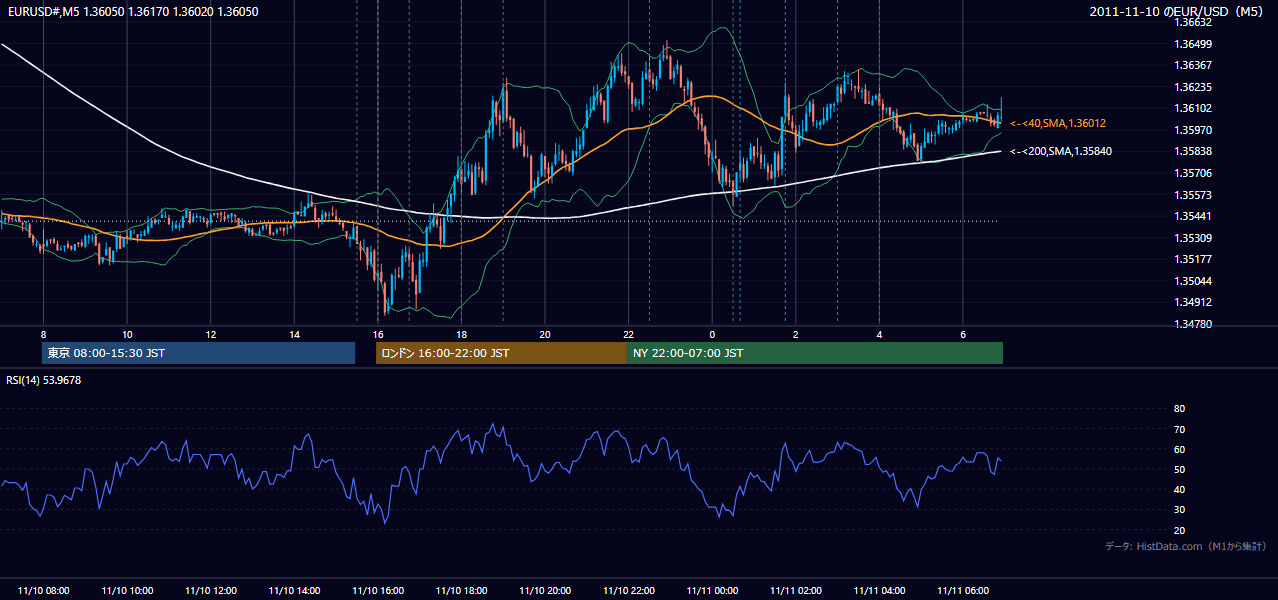Click the 11/10 12:00 time label

pos(211,591)
